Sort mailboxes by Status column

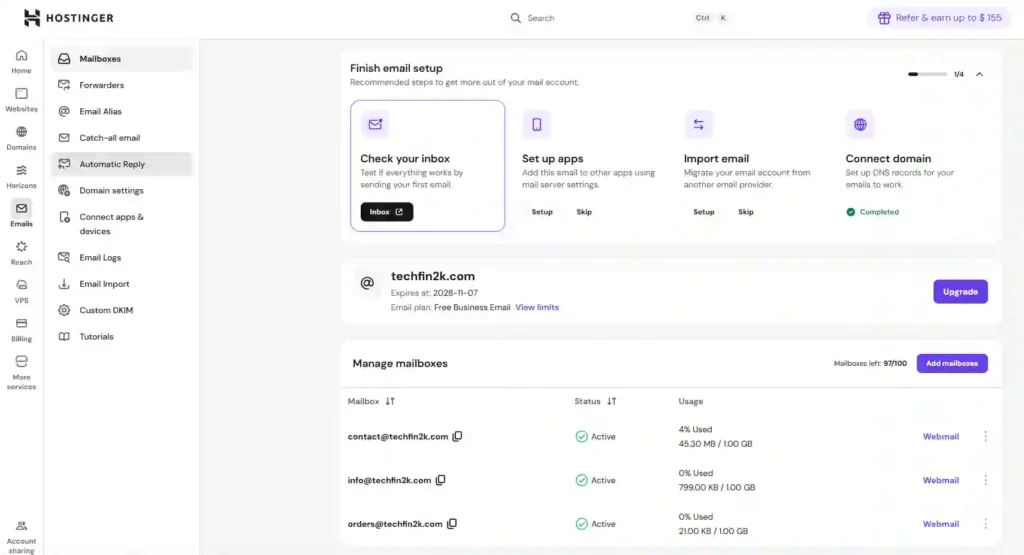(611, 401)
